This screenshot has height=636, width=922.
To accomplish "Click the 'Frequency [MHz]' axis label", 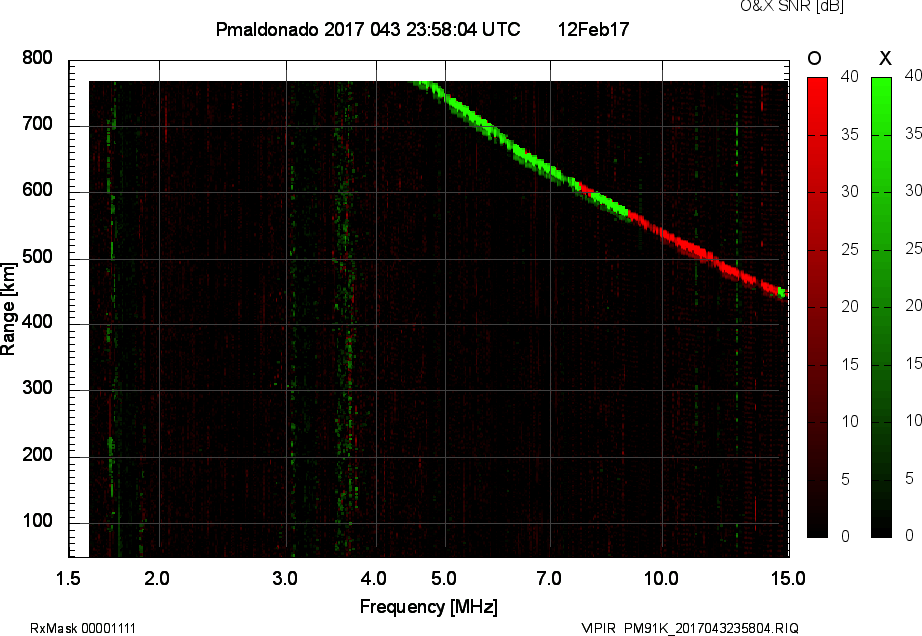I will coord(428,606).
